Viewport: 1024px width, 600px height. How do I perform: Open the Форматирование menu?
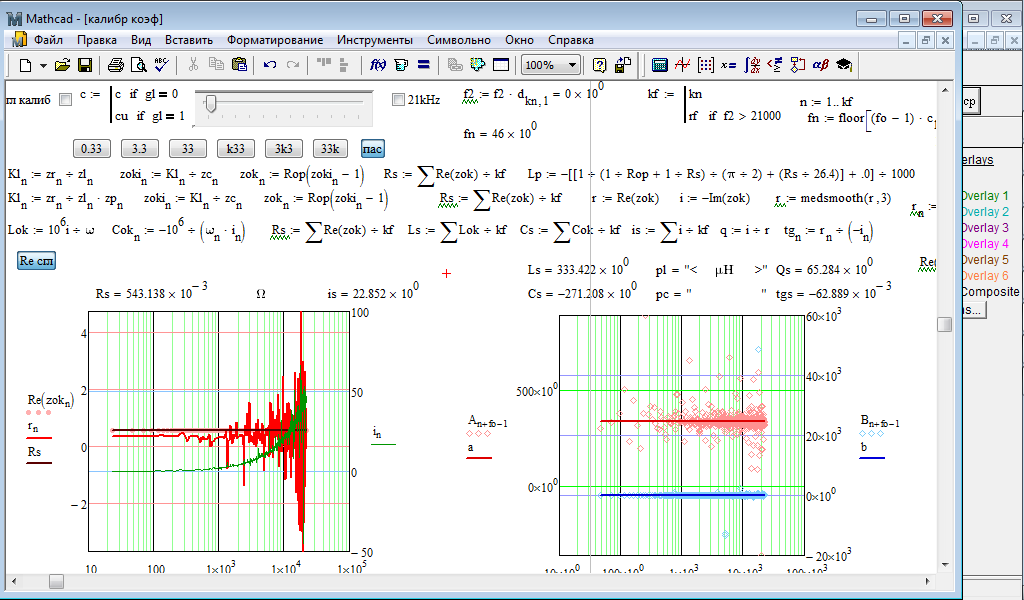(x=274, y=40)
